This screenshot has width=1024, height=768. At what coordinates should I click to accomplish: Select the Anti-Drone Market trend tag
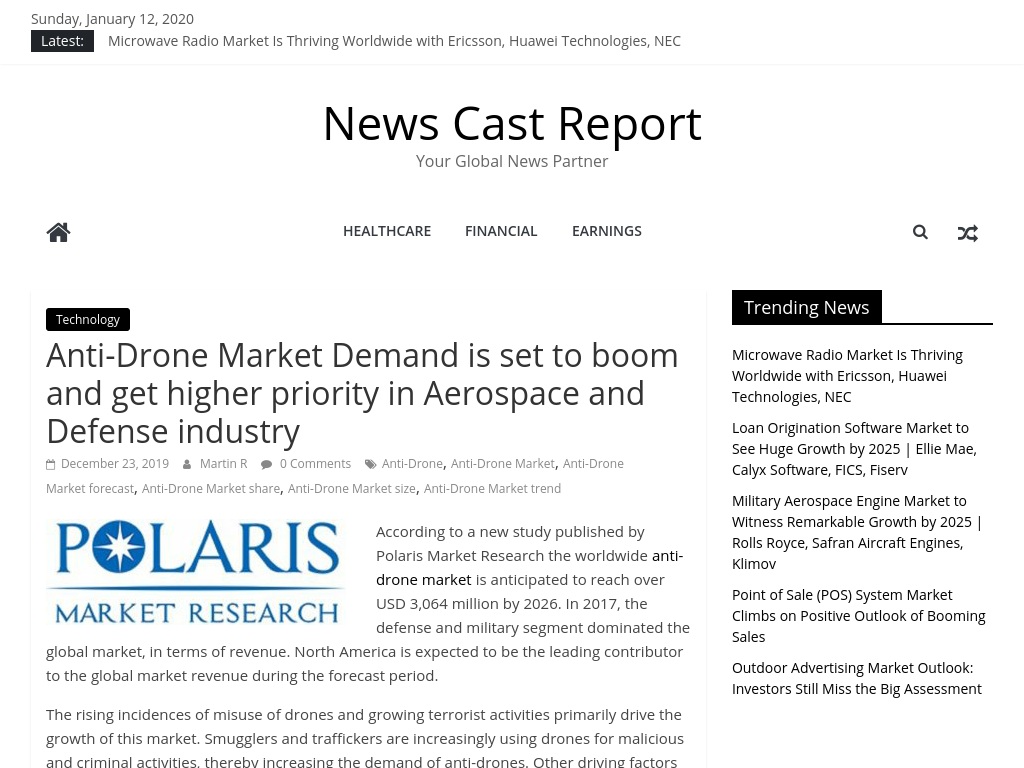492,488
